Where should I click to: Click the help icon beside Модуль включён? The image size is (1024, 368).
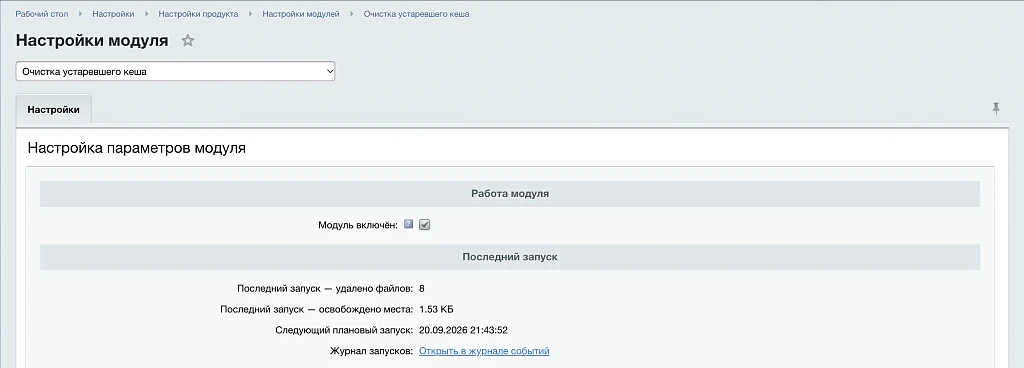tap(408, 224)
